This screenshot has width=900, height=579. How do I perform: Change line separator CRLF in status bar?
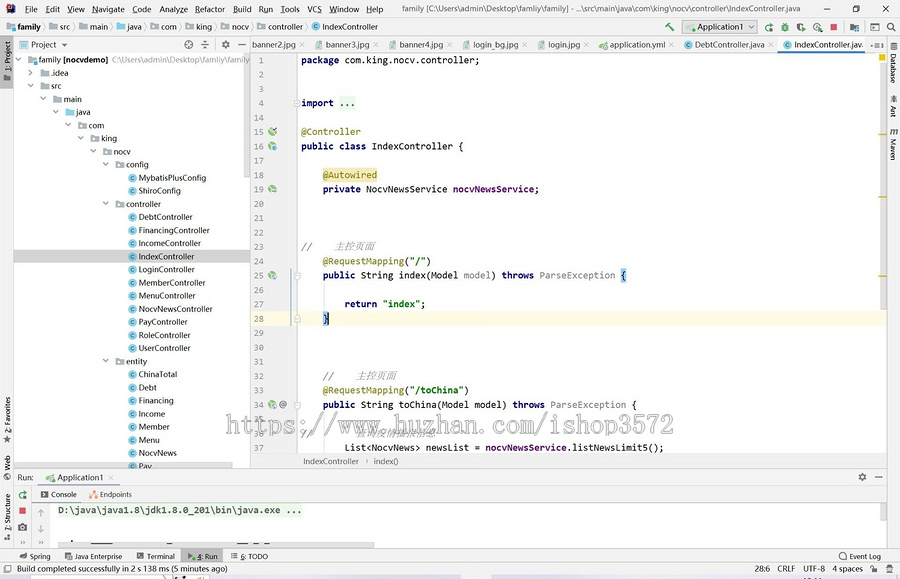tap(786, 569)
